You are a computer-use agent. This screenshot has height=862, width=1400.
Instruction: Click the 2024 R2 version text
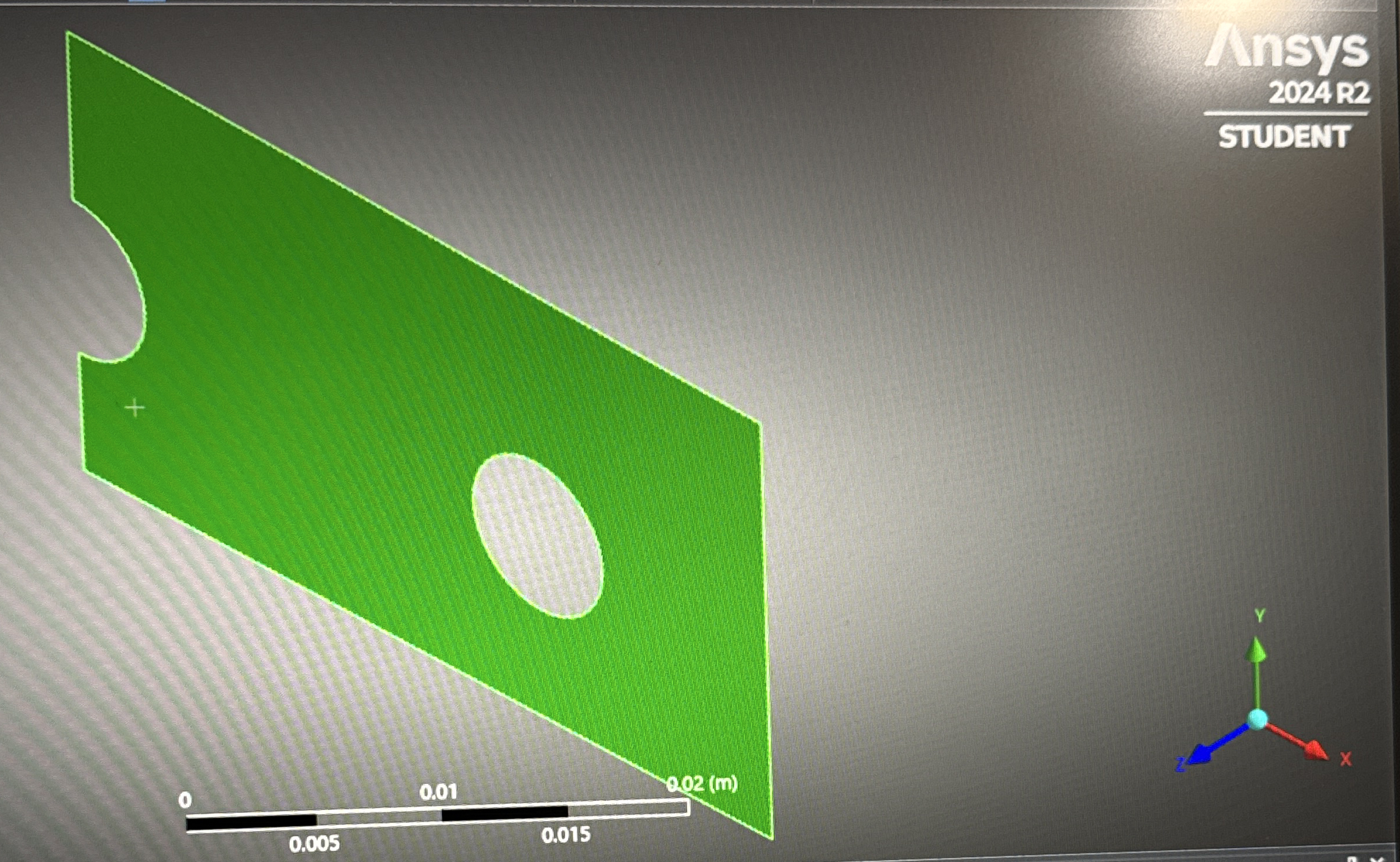coord(1318,94)
